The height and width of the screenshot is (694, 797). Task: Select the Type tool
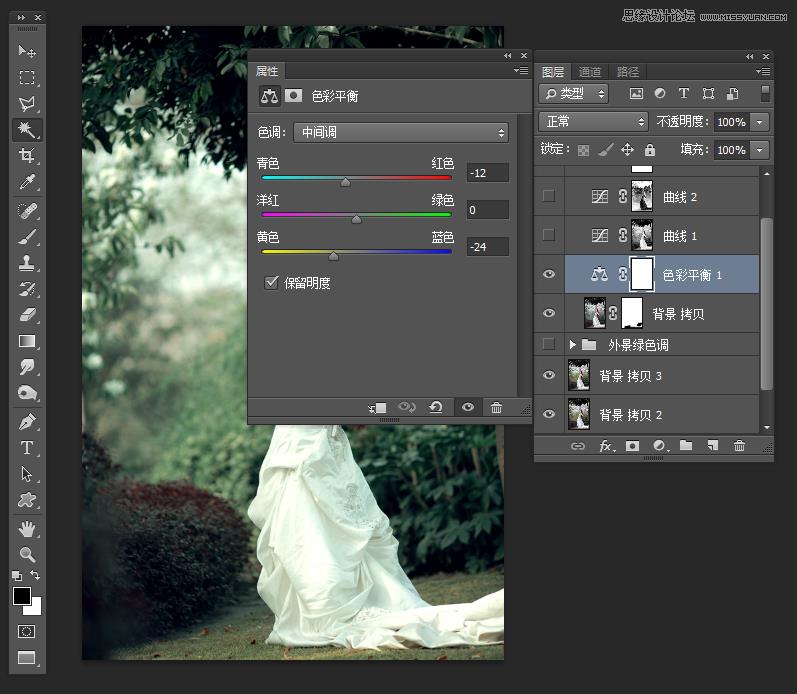27,447
